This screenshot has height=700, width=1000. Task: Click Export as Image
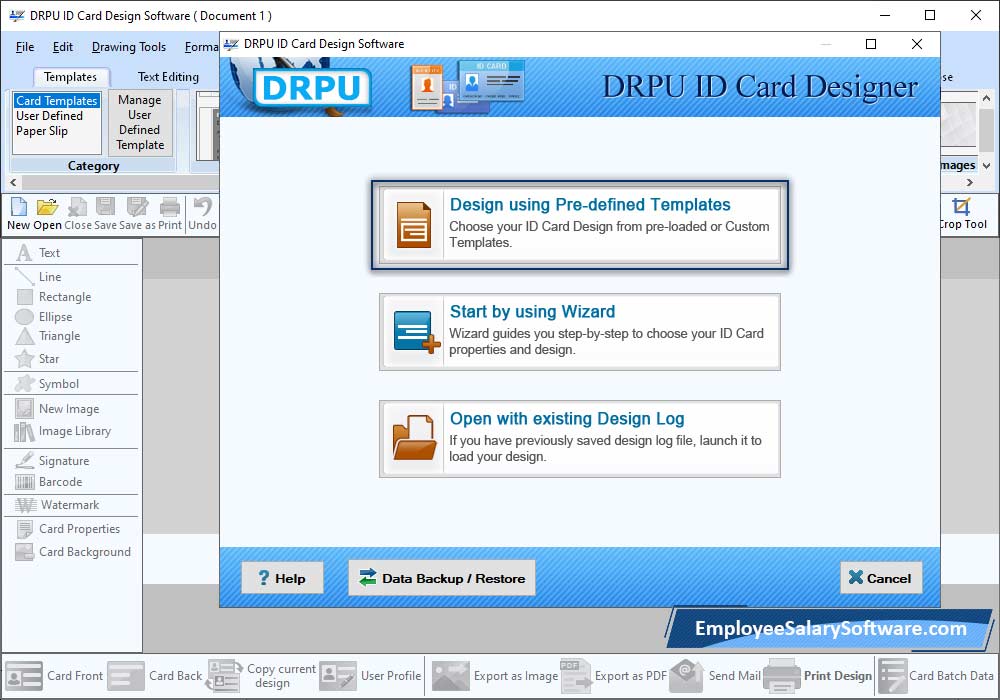coord(495,676)
